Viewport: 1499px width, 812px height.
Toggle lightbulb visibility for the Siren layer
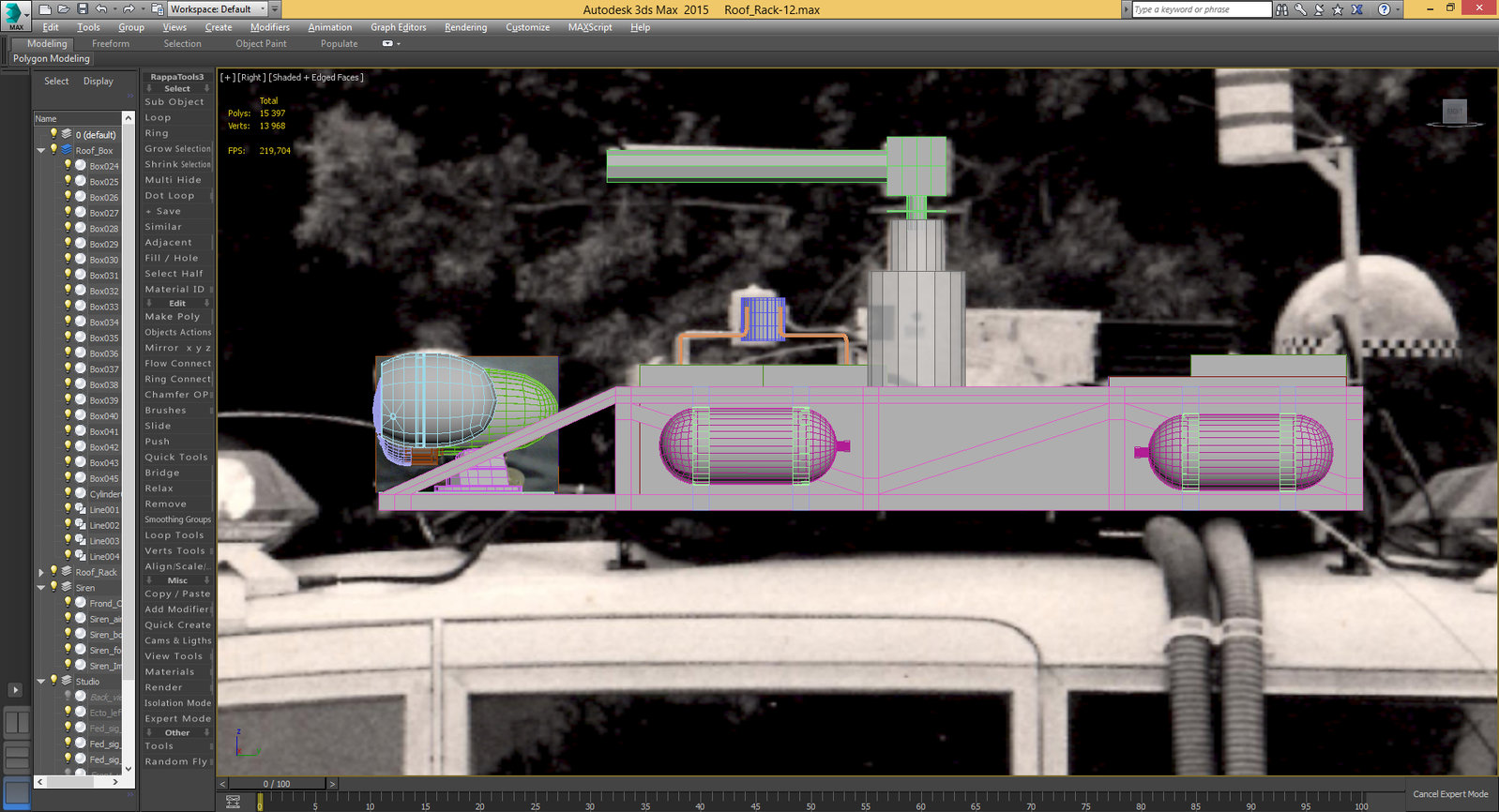click(53, 587)
